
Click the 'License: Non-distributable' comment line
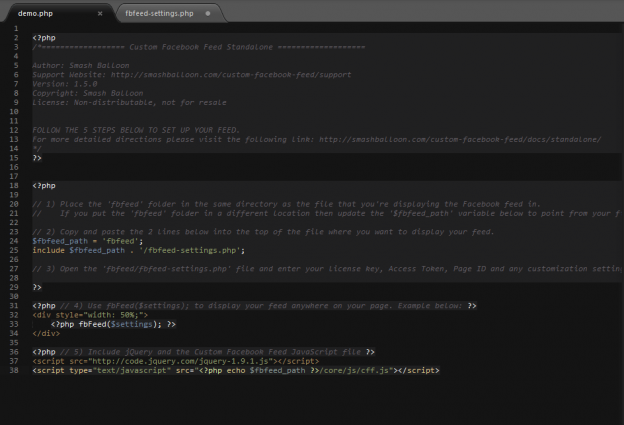point(128,102)
